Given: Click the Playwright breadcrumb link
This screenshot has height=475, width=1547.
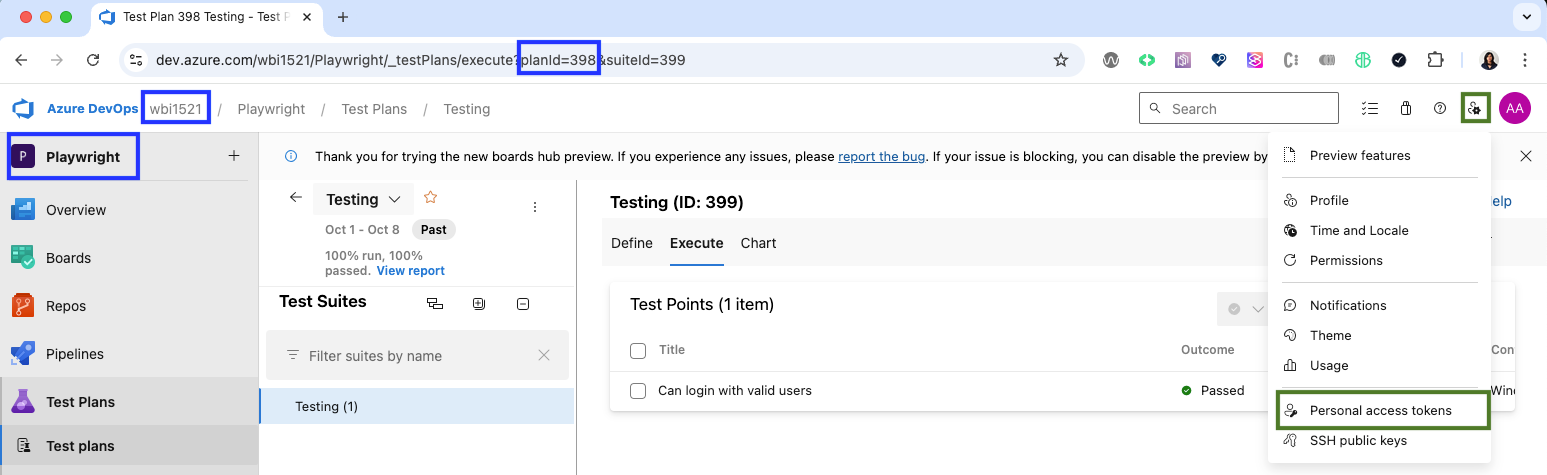Looking at the screenshot, I should [271, 109].
